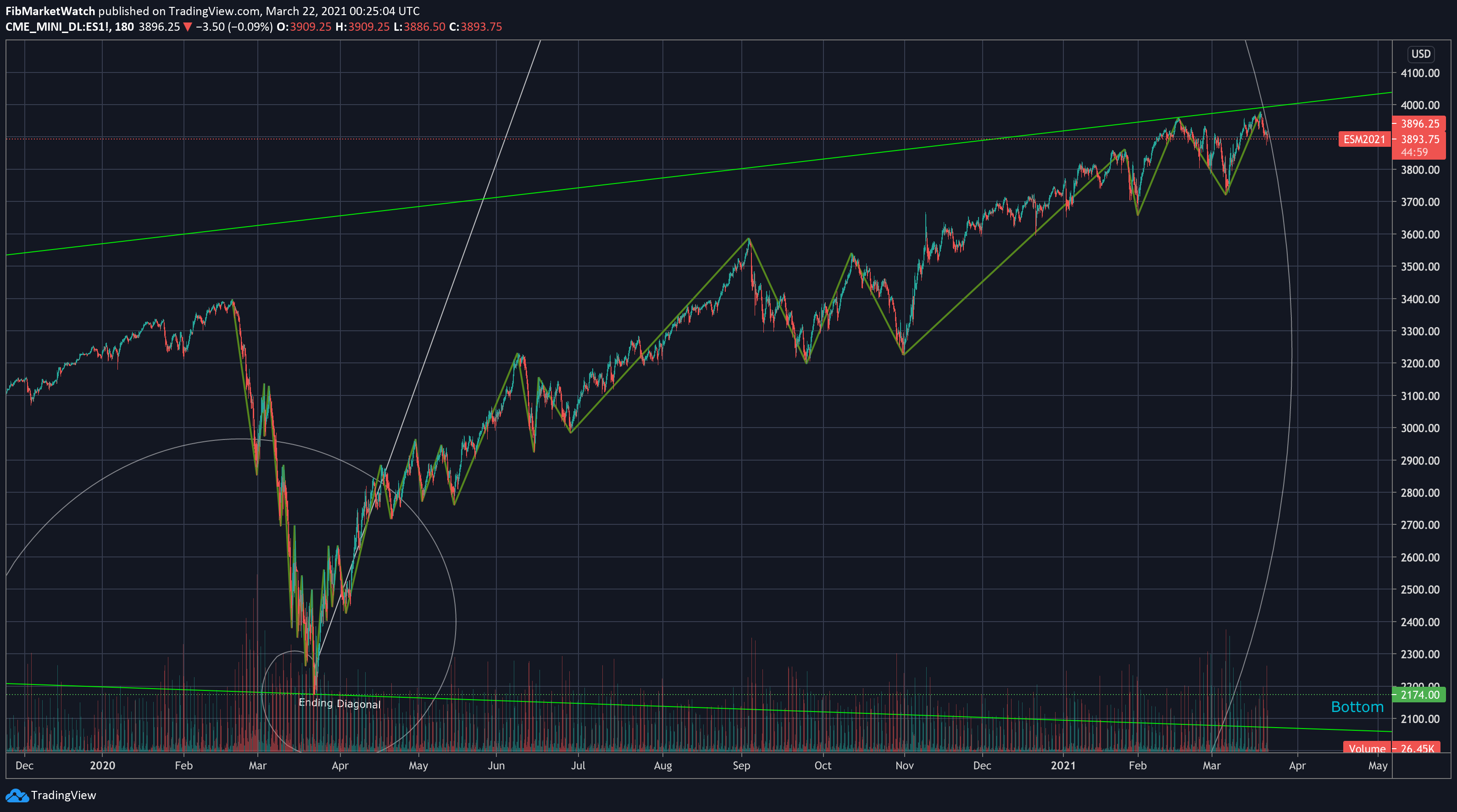This screenshot has width=1457, height=812.
Task: Click the low price value L:3886.50
Action: 420,27
